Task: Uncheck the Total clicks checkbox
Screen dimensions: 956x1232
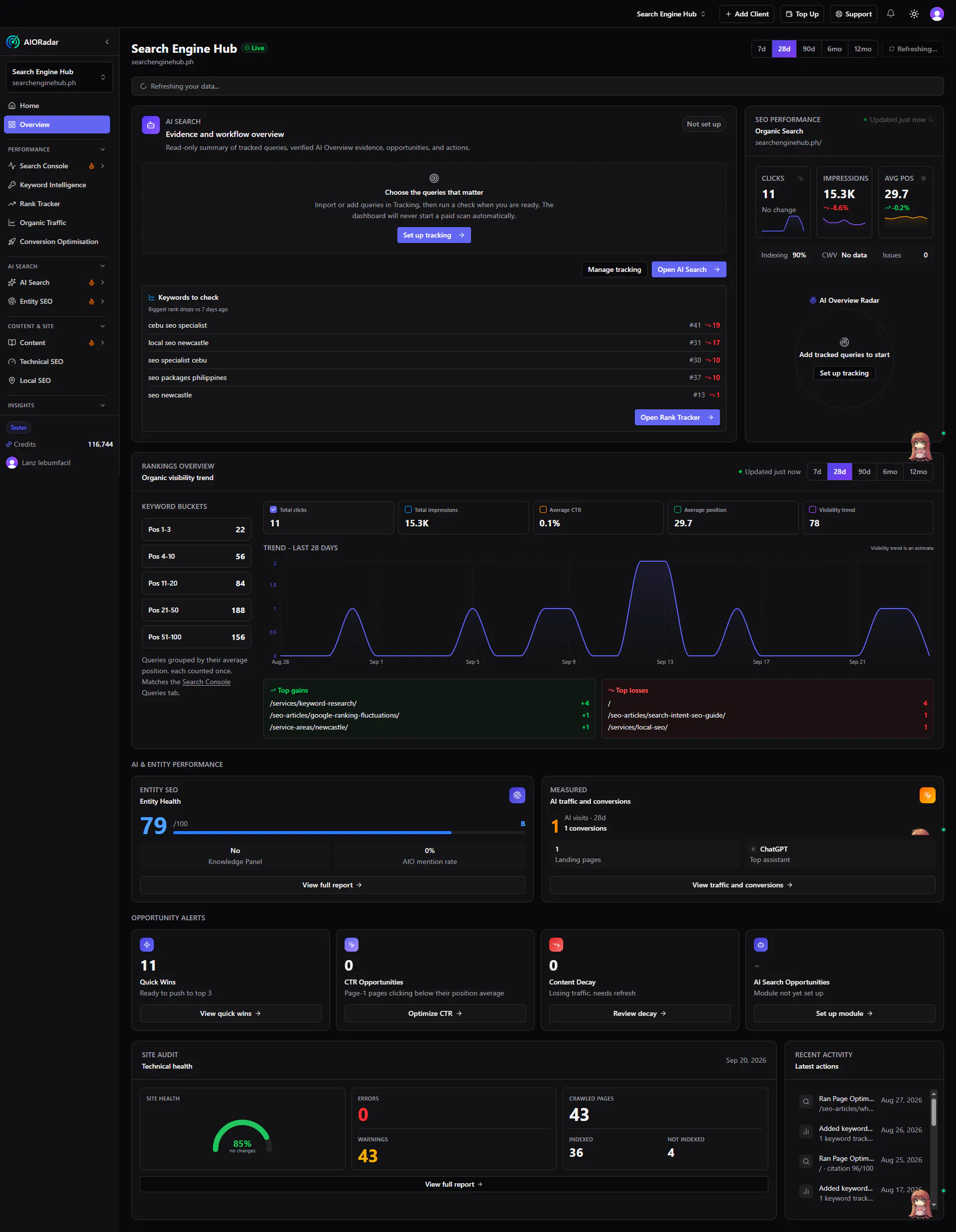Action: 273,509
